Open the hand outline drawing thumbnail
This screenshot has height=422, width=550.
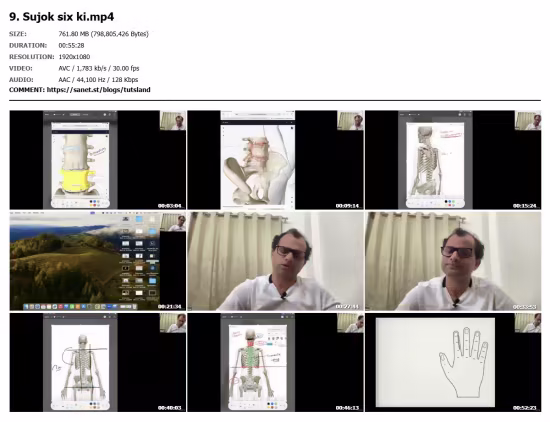(x=453, y=362)
